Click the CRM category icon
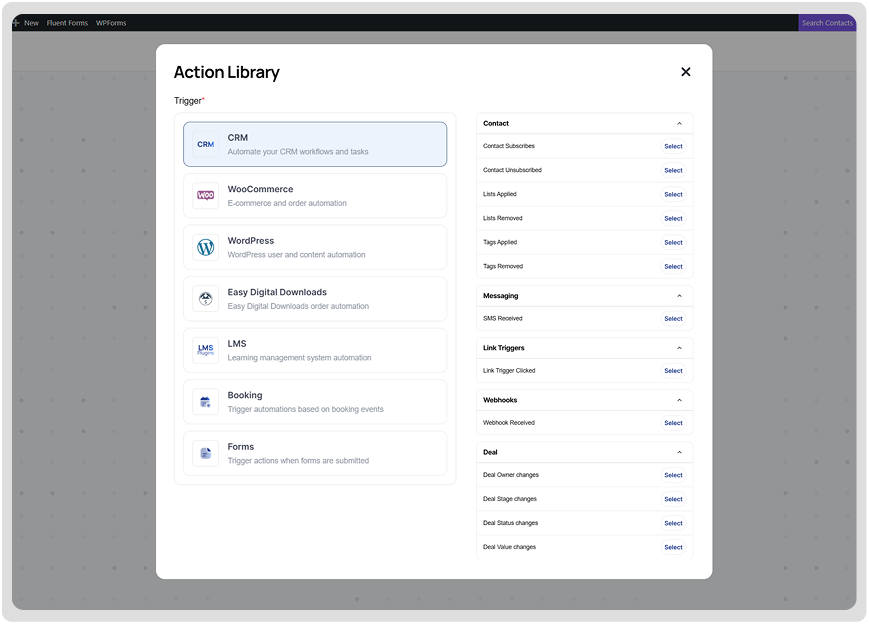Screen dimensions: 869x624 click(205, 144)
